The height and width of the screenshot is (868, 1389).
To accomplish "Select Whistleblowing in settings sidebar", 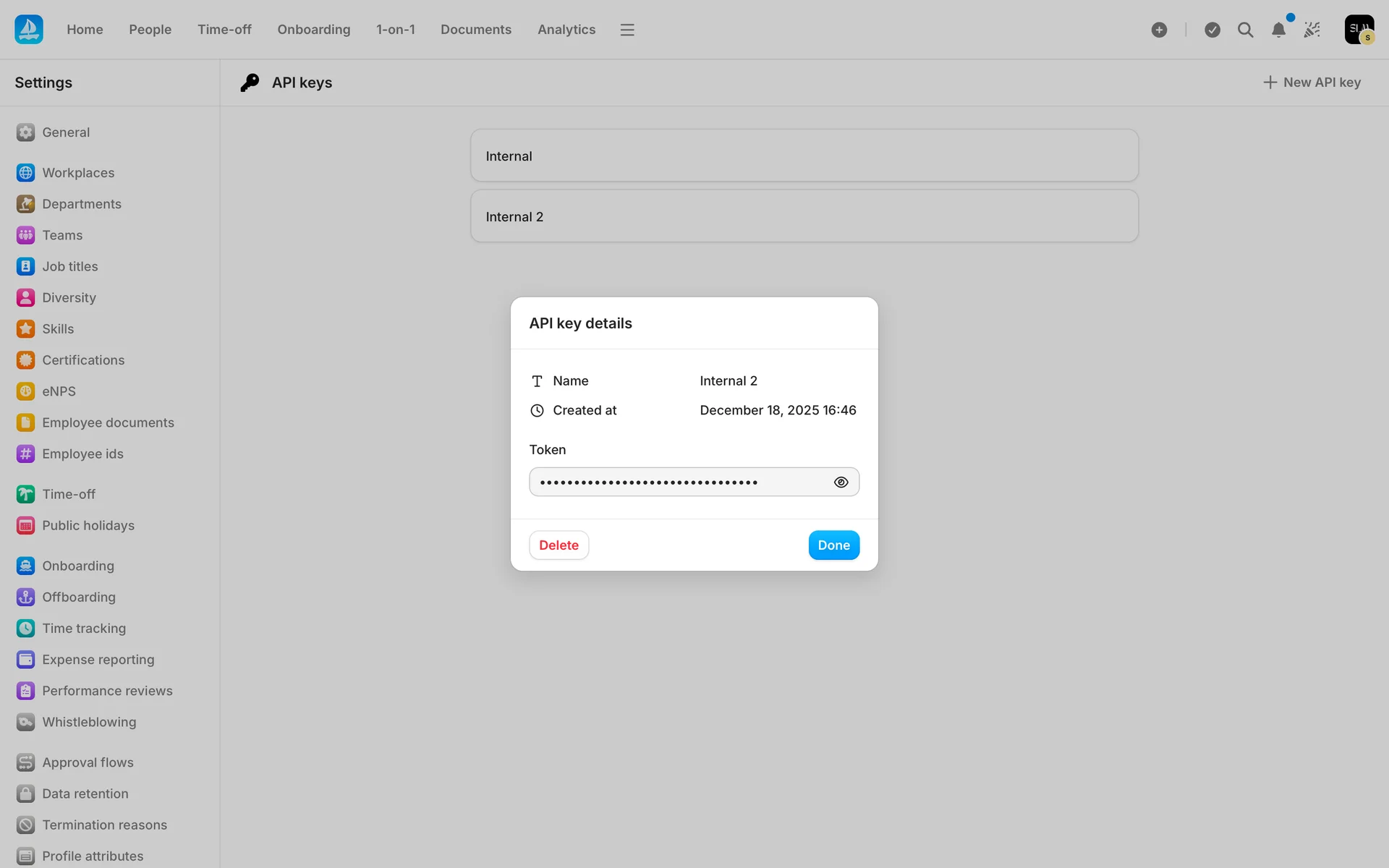I will coord(89,722).
